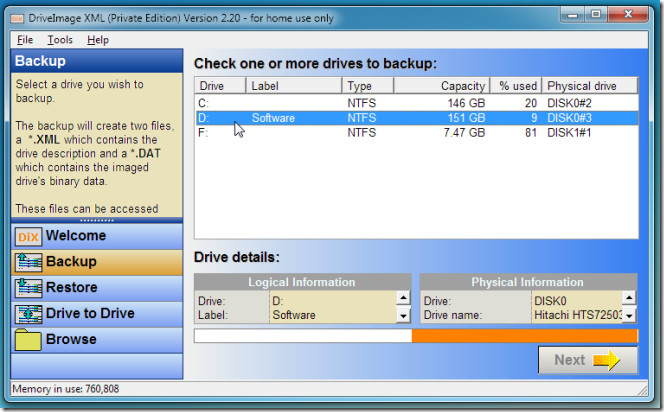Click the Software value in Logical Information
664x412 pixels.
pos(294,315)
